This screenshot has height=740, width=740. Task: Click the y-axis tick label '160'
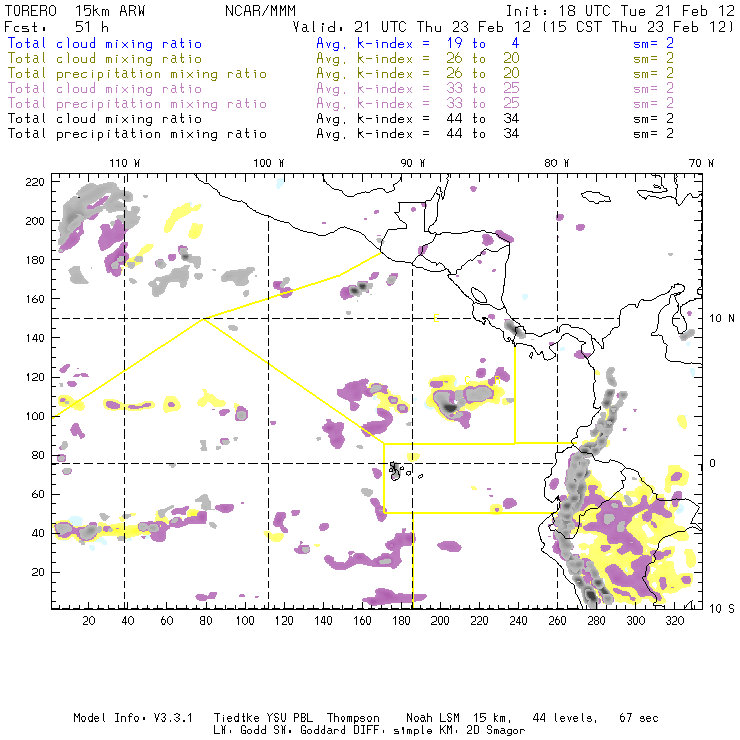[35, 299]
